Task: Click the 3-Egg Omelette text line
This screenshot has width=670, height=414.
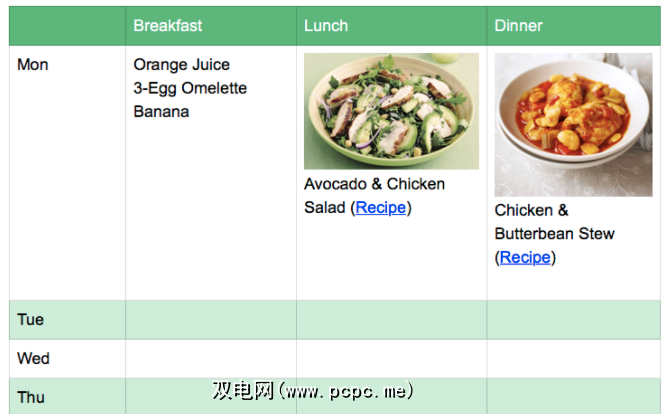Action: pyautogui.click(x=190, y=88)
